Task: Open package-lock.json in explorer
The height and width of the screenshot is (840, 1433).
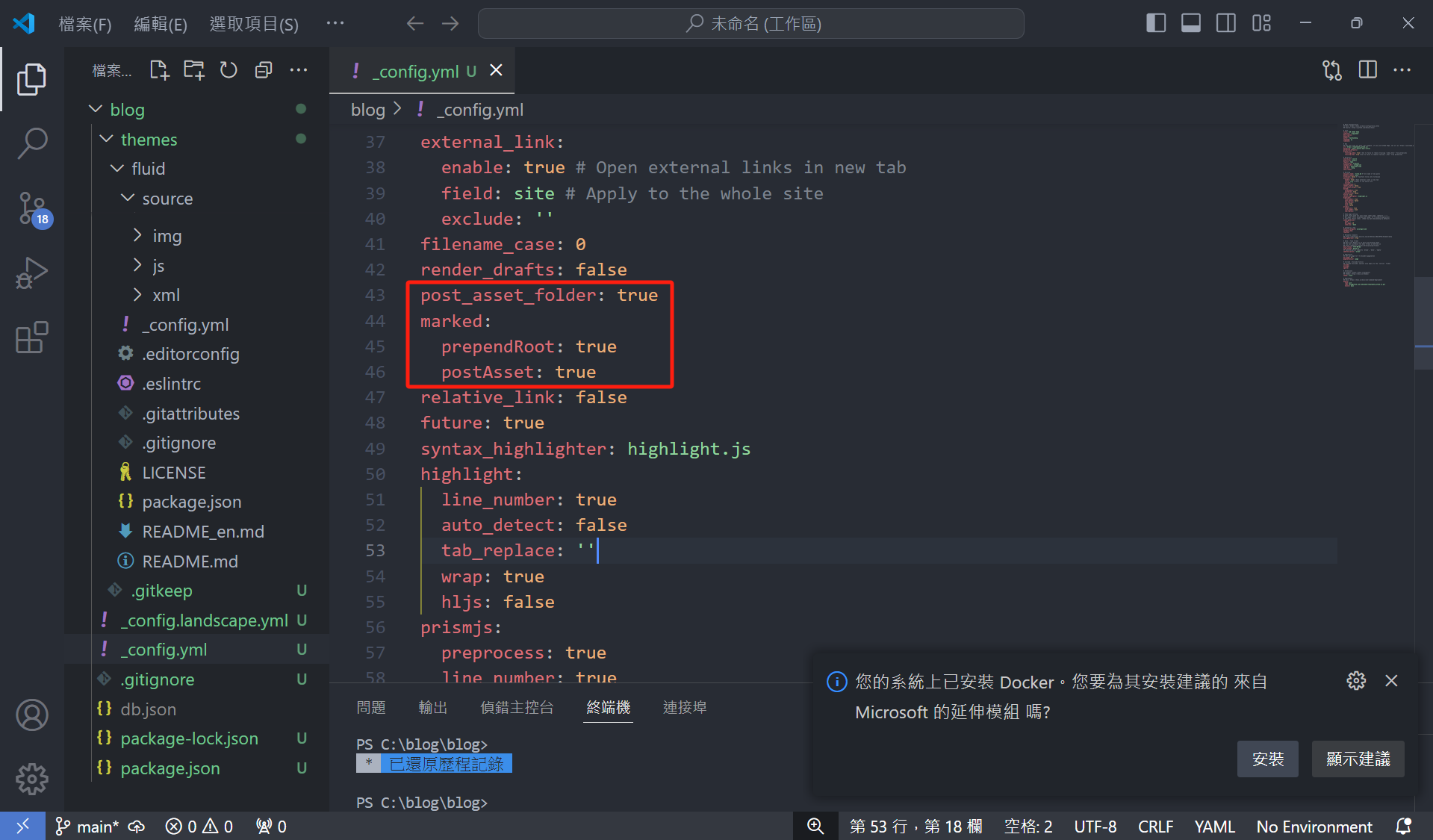Action: (x=189, y=738)
